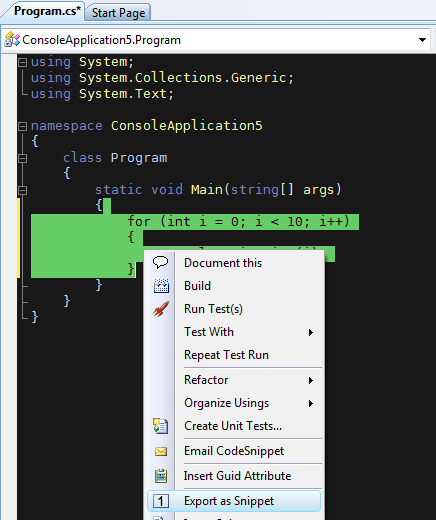Place cursor on the using System.Text line
Image resolution: width=436 pixels, height=520 pixels.
point(102,94)
